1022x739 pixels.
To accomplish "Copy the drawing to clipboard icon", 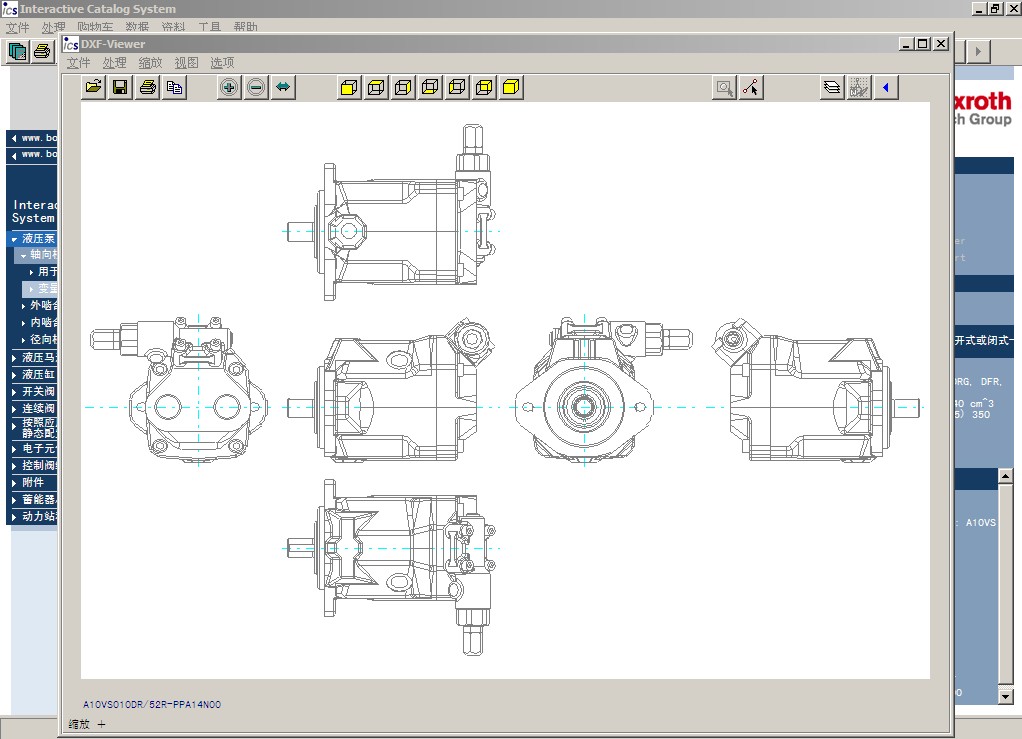I will coord(175,87).
